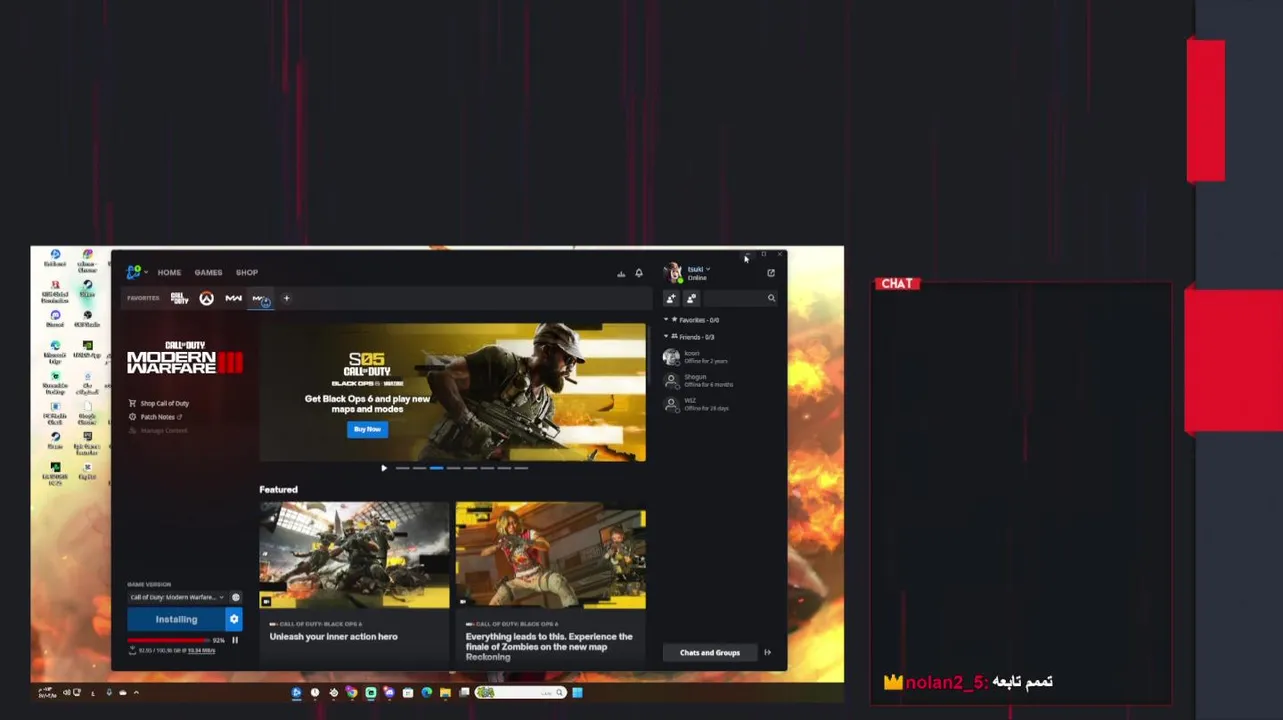Click the stream overlay CHAT label
This screenshot has width=1283, height=720.
[897, 284]
